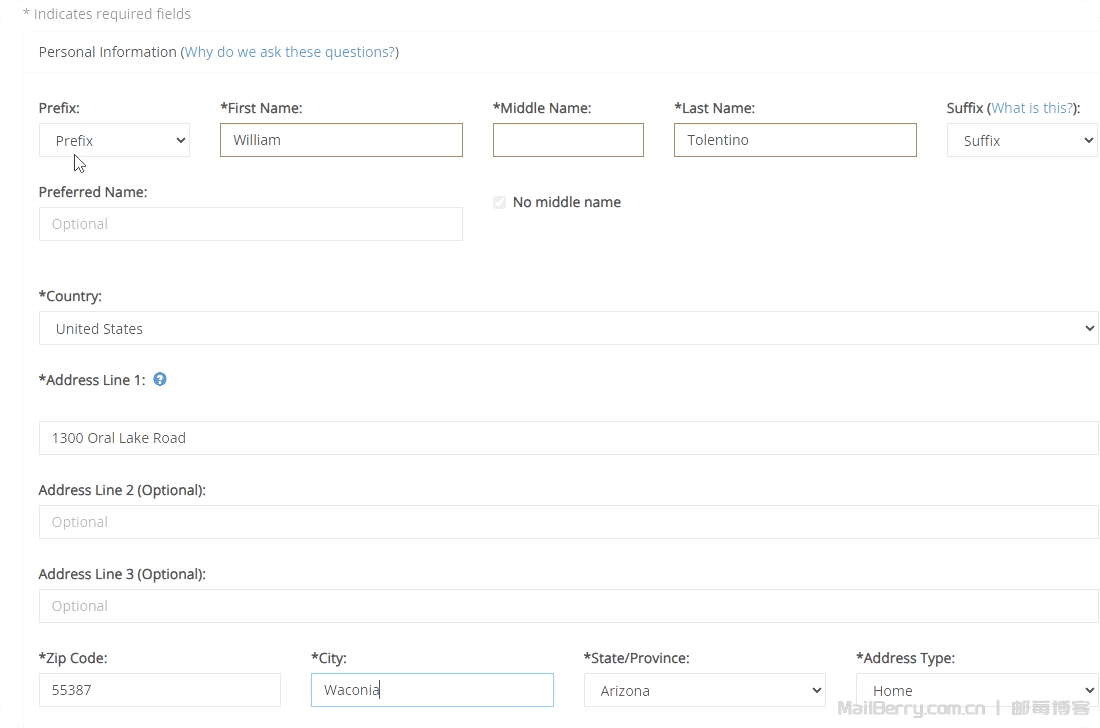The width and height of the screenshot is (1100, 728).
Task: Click the Personal Information section heading
Action: click(107, 52)
